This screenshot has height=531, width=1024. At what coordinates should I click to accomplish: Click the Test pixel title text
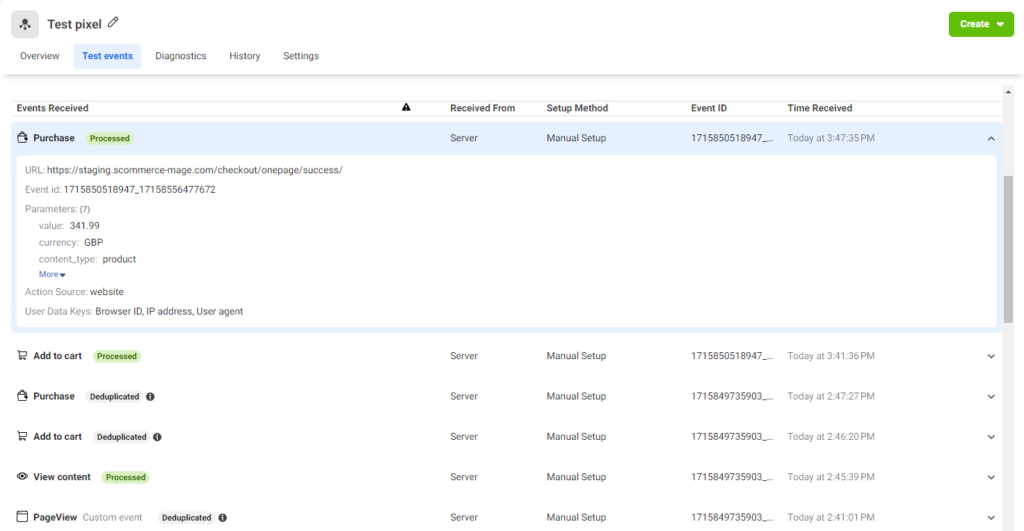74,24
